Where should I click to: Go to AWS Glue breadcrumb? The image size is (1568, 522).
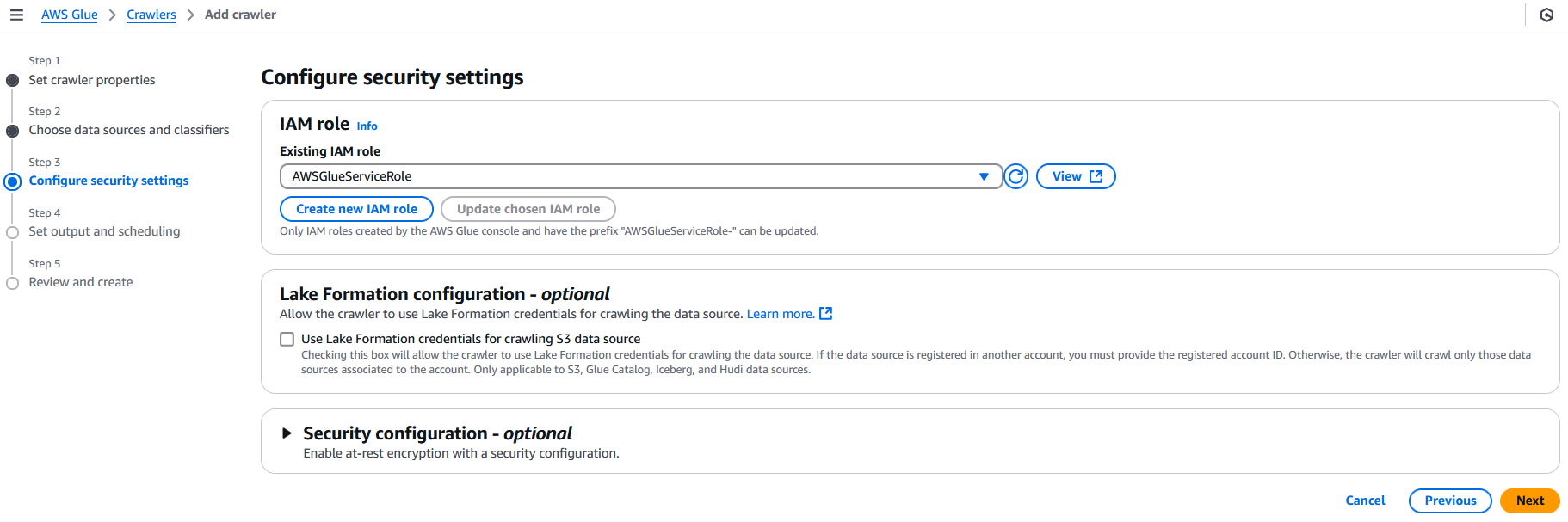pos(70,15)
